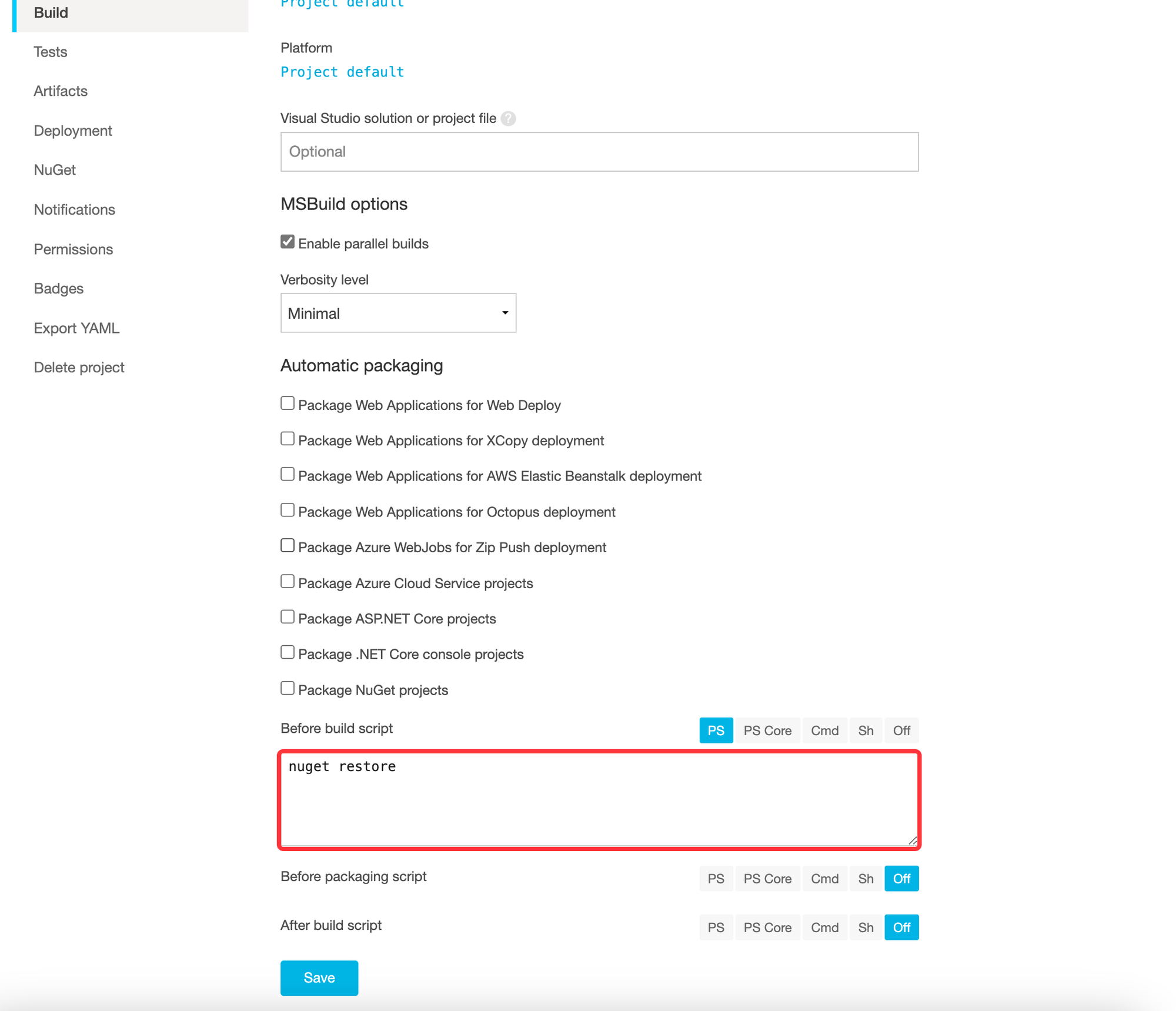Viewport: 1176px width, 1011px height.
Task: Open the Verbosity level dropdown
Action: (x=398, y=313)
